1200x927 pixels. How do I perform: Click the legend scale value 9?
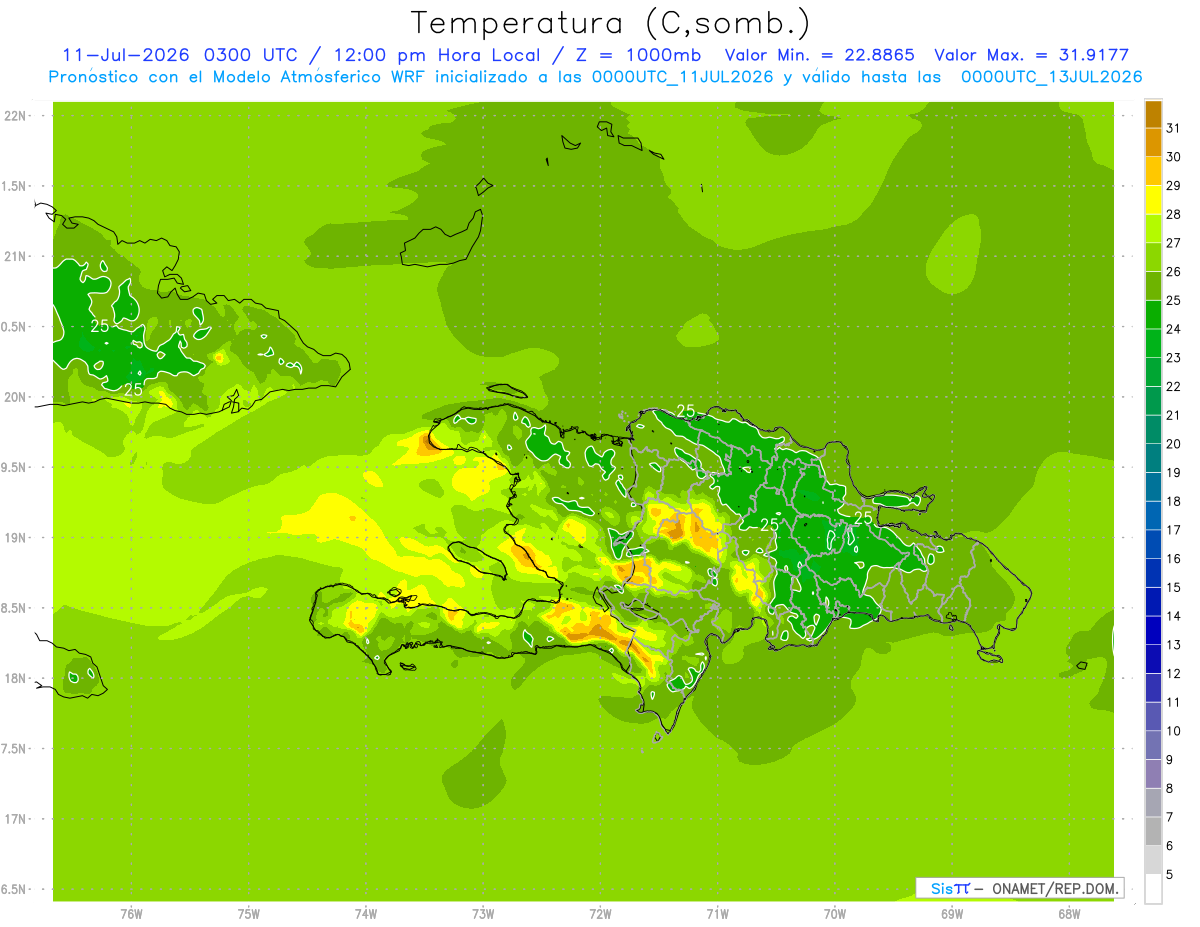tap(1169, 760)
